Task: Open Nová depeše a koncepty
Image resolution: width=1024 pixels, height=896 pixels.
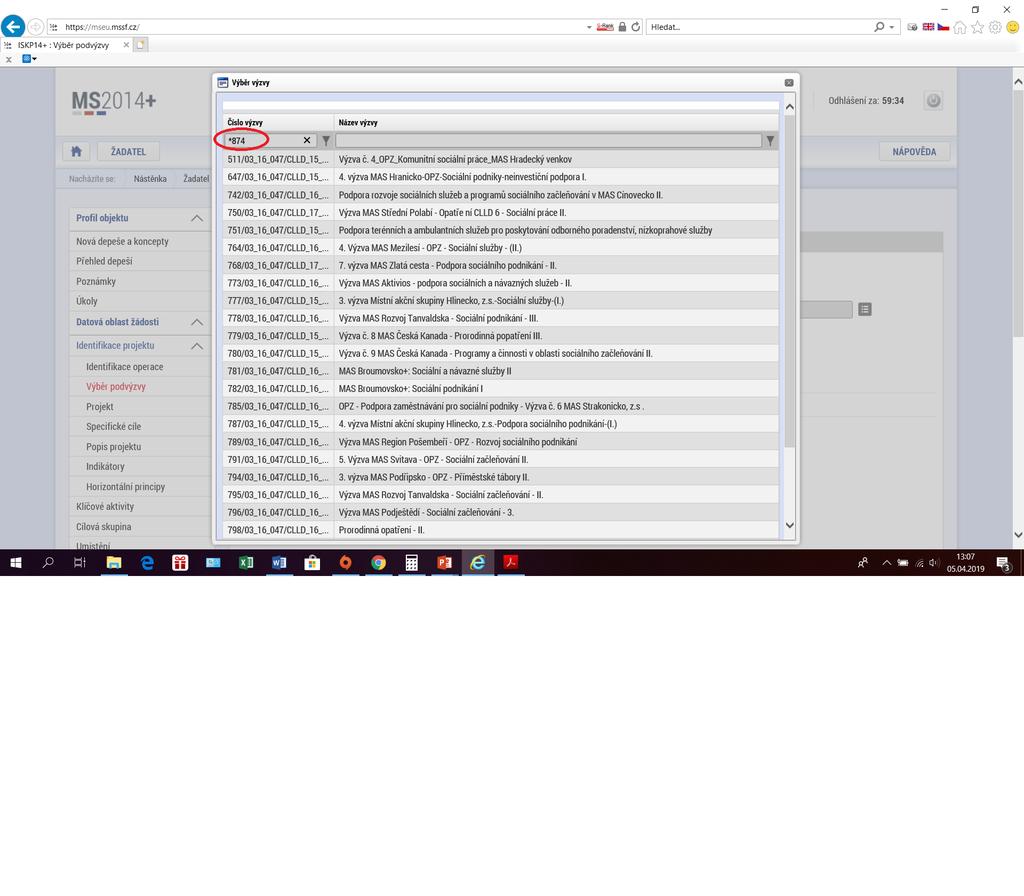Action: (122, 242)
